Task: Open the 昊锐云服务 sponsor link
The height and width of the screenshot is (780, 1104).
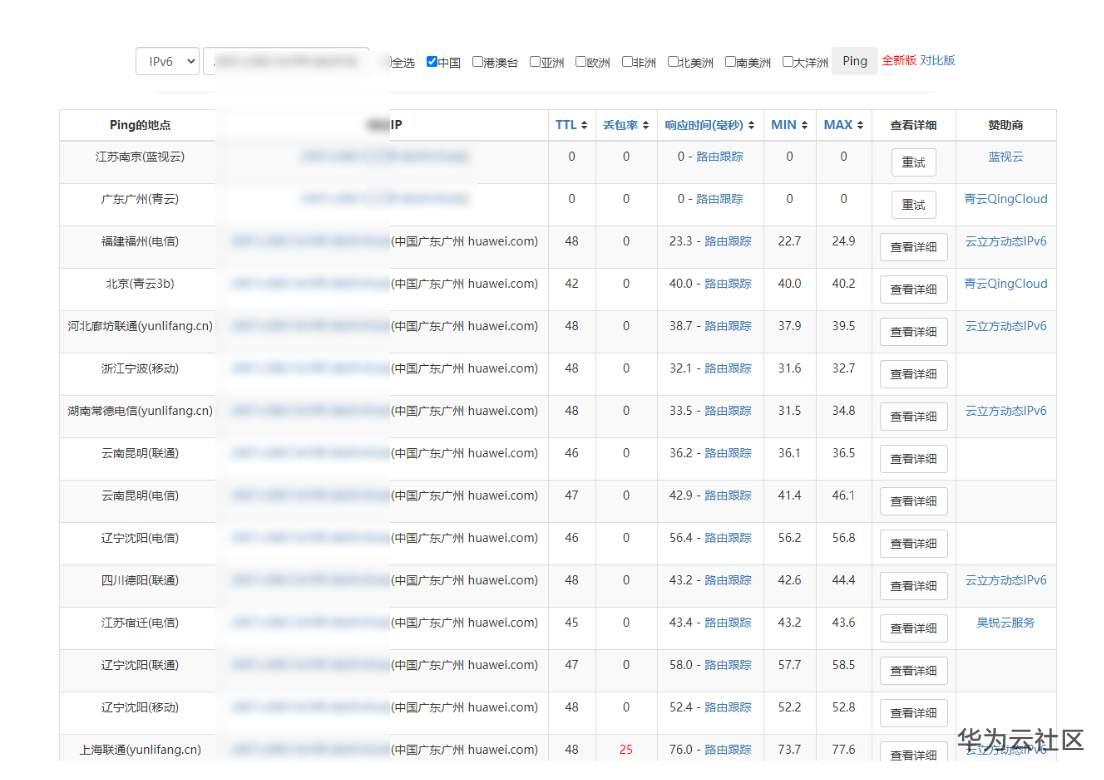Action: [1005, 622]
